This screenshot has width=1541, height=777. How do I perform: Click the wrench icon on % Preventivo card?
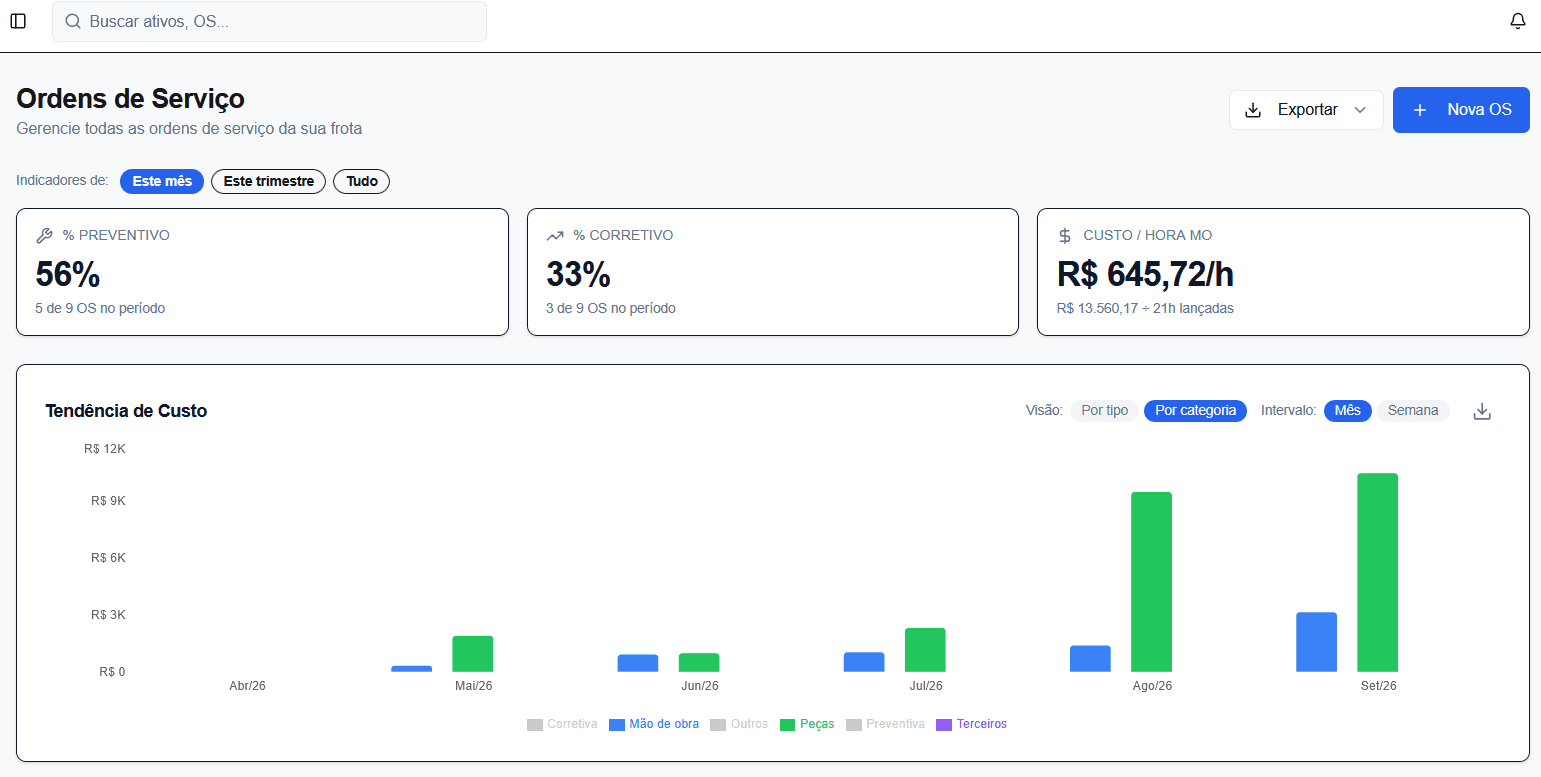[44, 236]
